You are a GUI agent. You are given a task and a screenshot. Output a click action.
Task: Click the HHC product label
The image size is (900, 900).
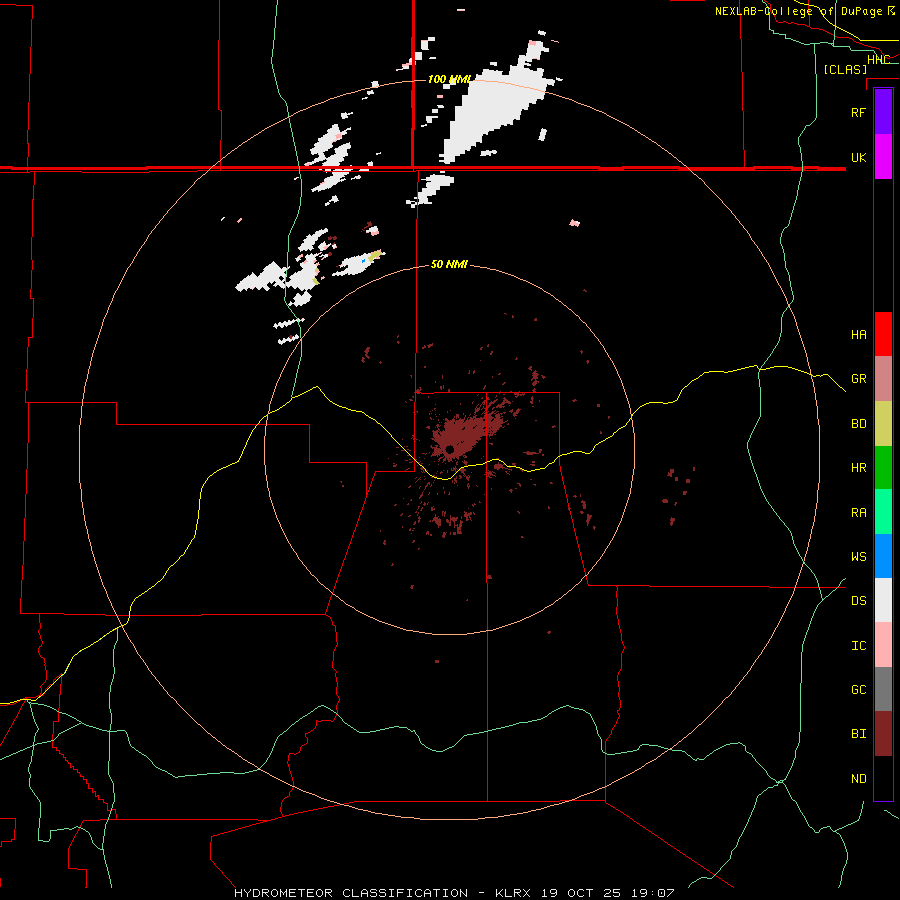coord(878,59)
